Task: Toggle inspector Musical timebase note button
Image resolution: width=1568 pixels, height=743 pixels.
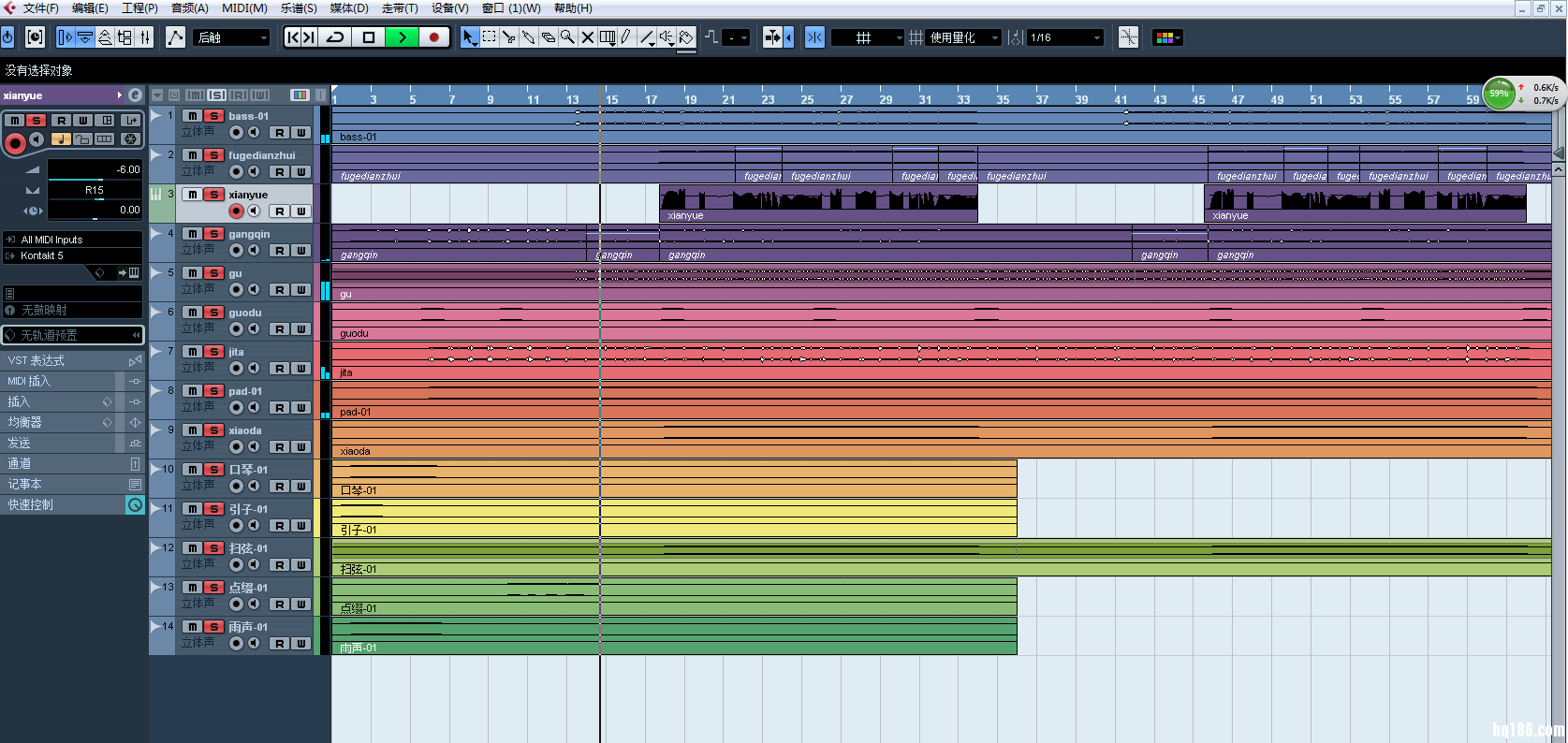Action: [61, 139]
